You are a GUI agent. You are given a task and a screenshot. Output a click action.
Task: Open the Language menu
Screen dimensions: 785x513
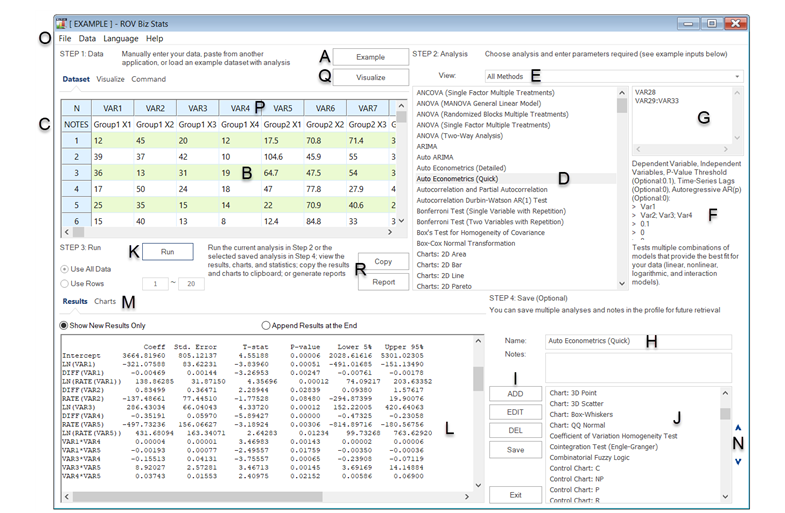coord(120,38)
